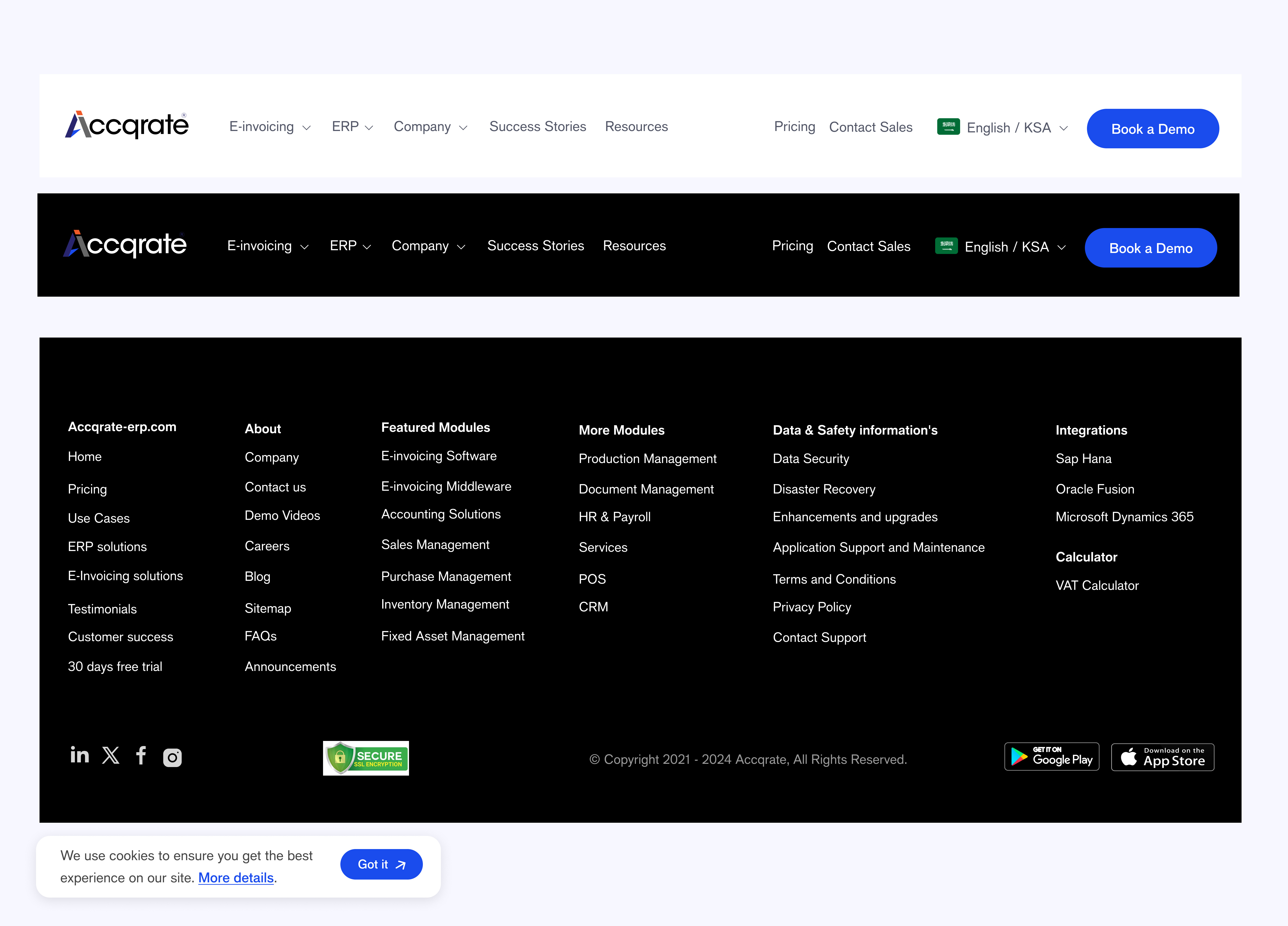Open Accqrate's Facebook page icon
This screenshot has width=1288, height=926.
(x=141, y=756)
